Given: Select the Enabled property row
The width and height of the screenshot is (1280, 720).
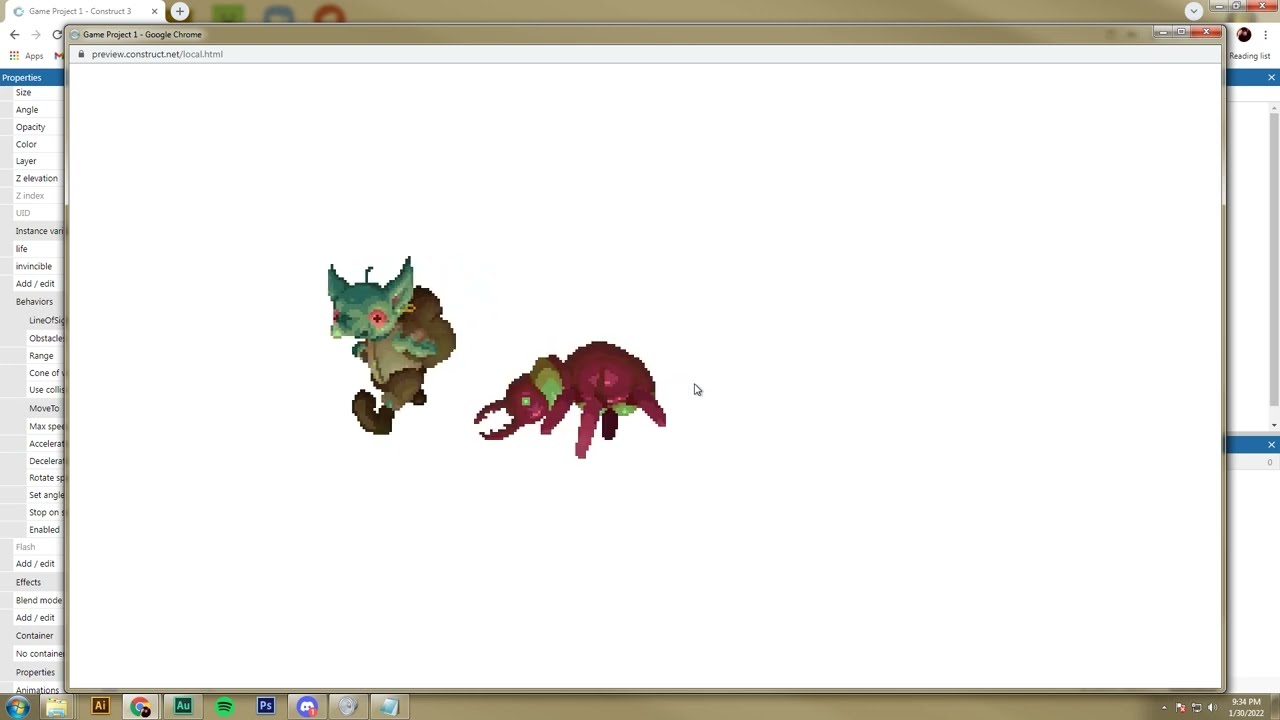Looking at the screenshot, I should point(44,530).
